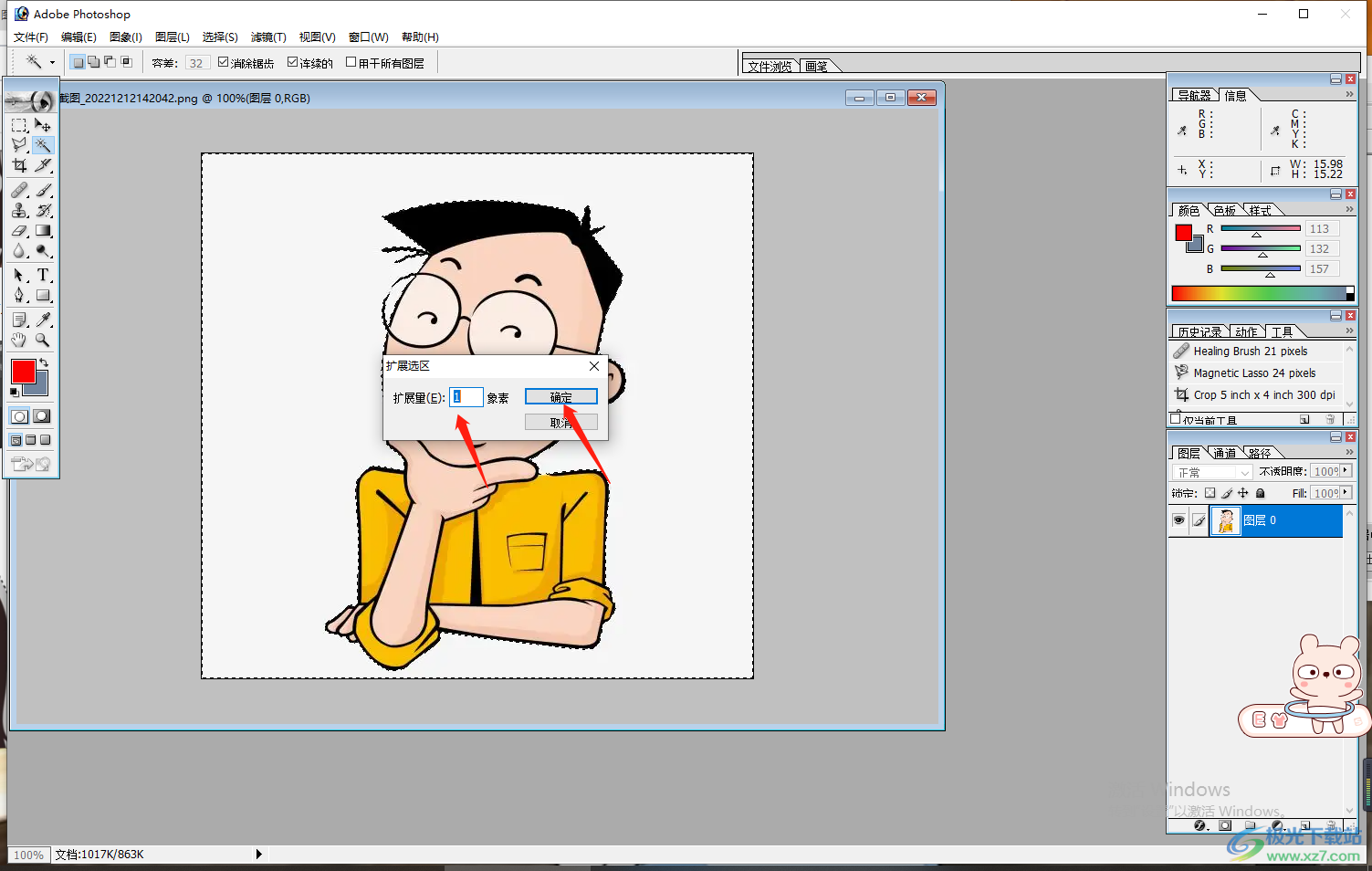Select the Rectangular Marquee tool

tap(19, 125)
